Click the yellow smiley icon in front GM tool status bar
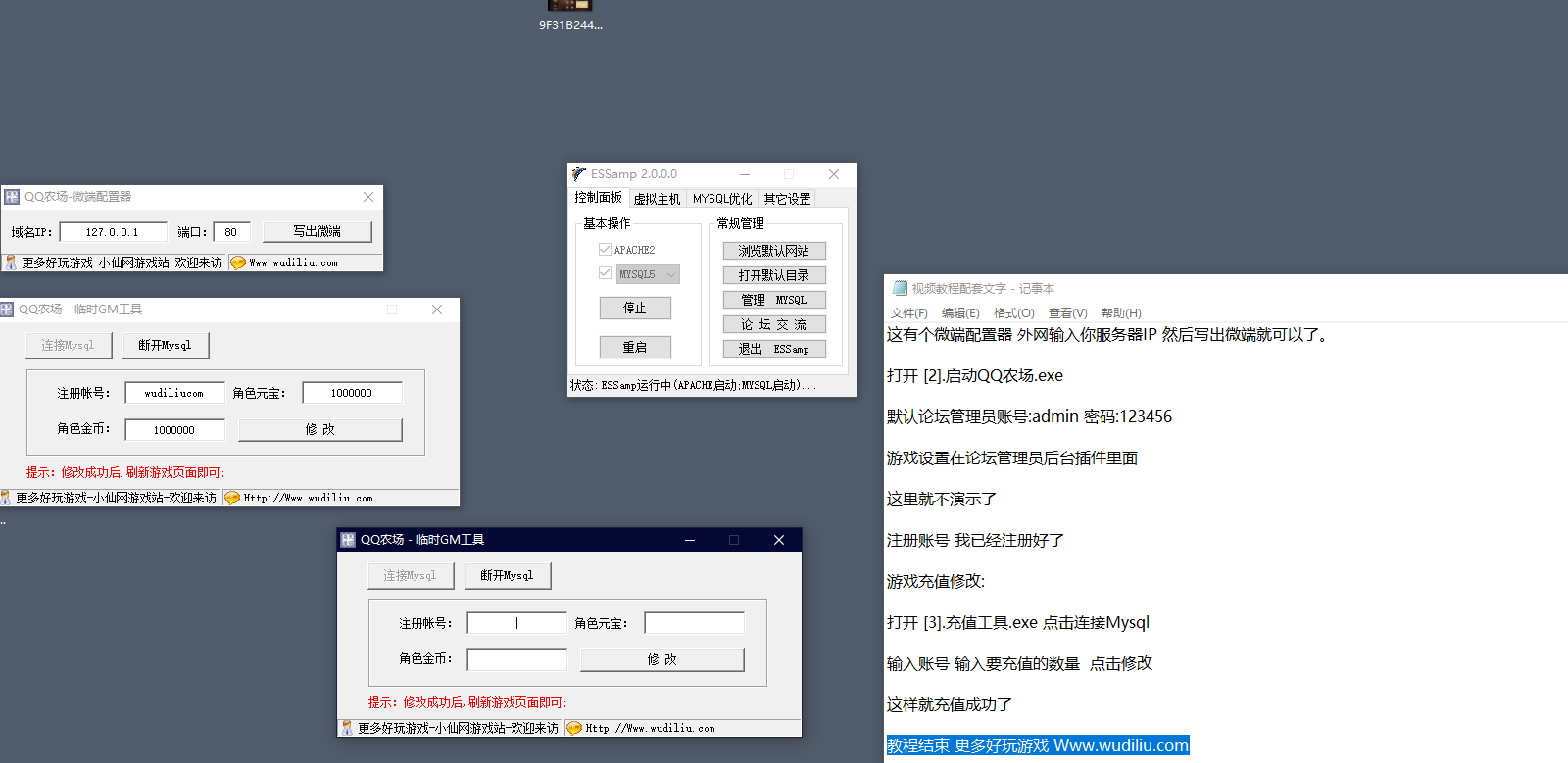The height and width of the screenshot is (763, 1568). pos(574,728)
